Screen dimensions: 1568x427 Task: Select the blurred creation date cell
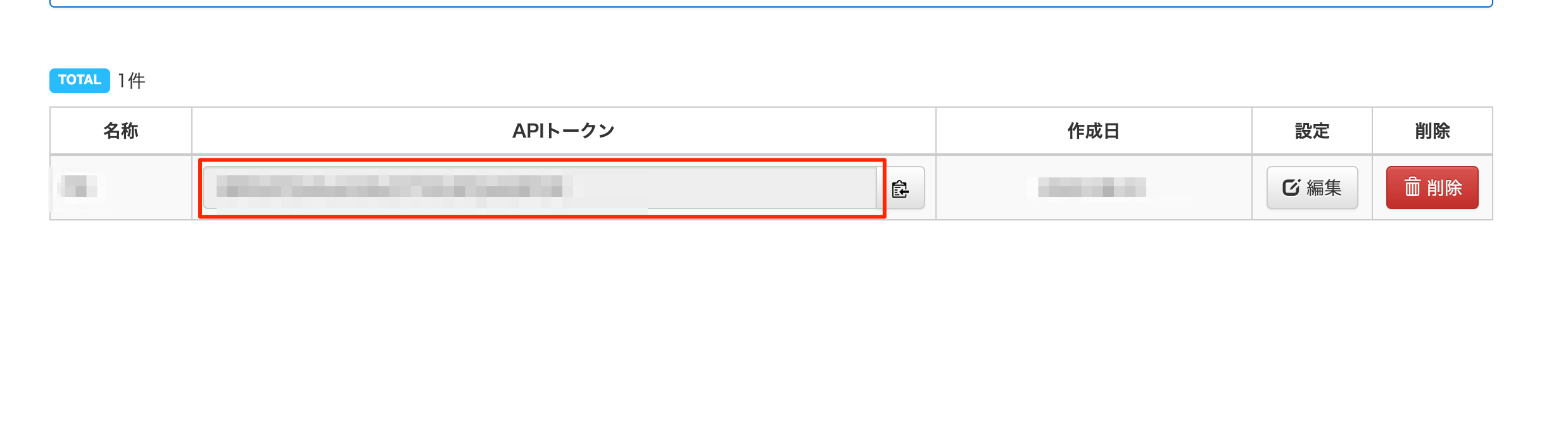1092,188
